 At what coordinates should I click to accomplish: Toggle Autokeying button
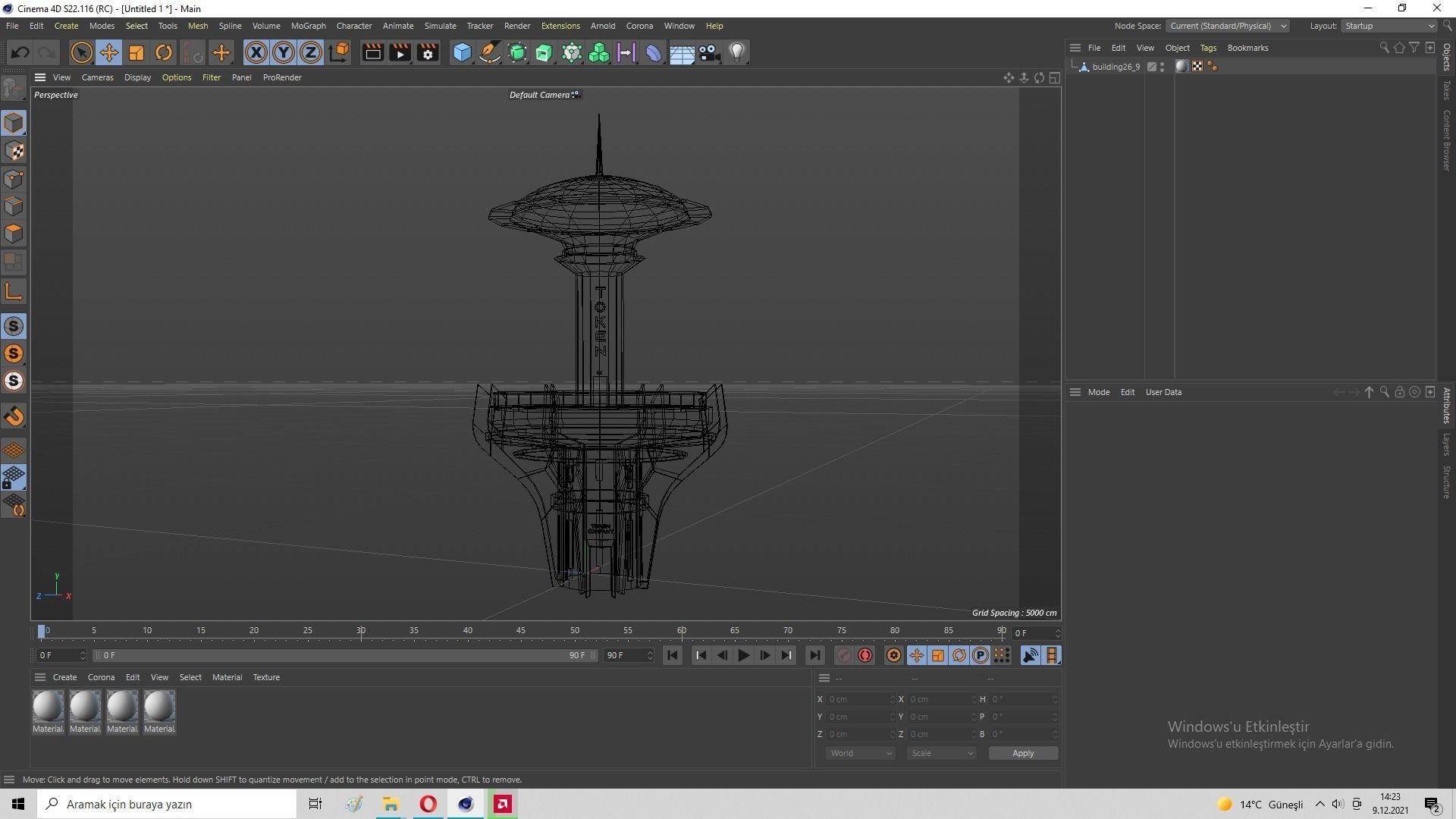tap(865, 655)
